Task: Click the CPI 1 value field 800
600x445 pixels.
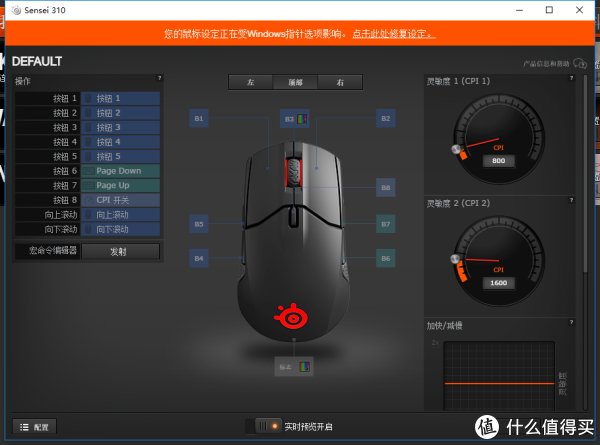Action: pyautogui.click(x=499, y=161)
